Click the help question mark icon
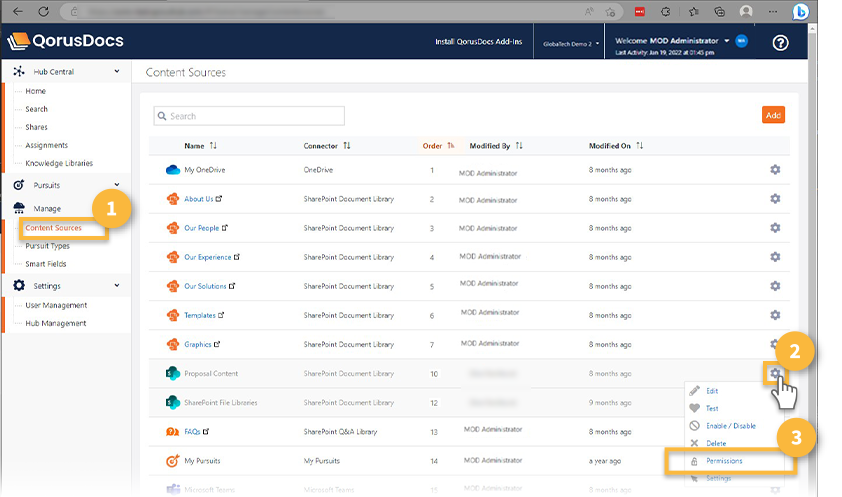The height and width of the screenshot is (497, 842). point(780,42)
